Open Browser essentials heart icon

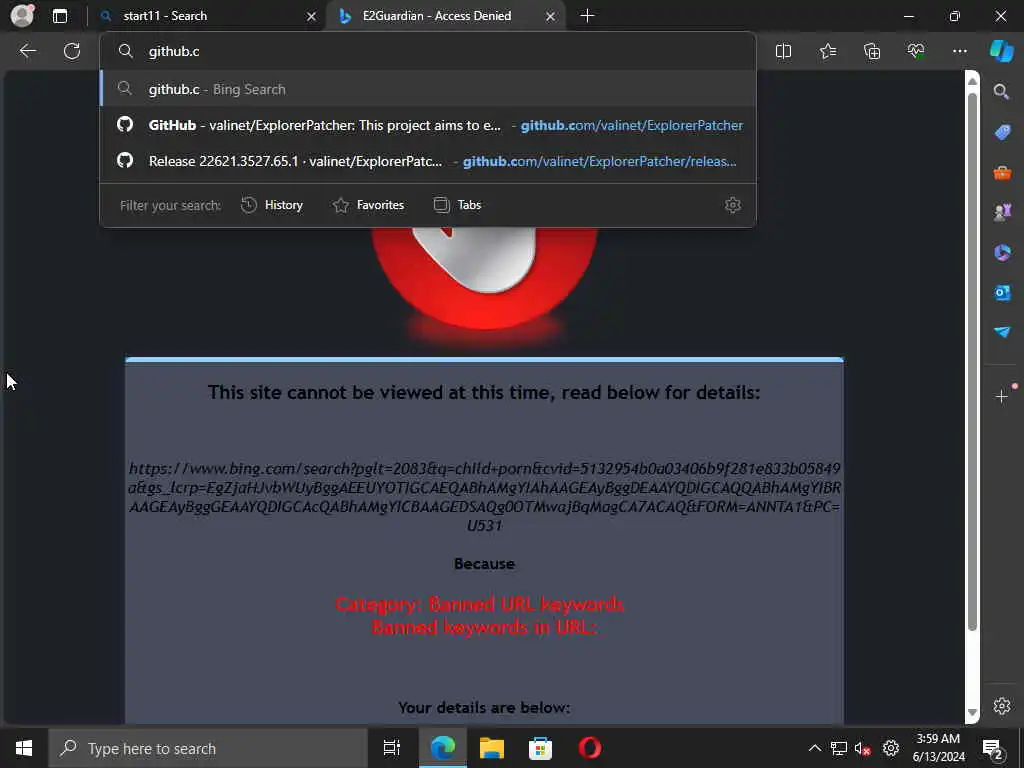point(916,51)
